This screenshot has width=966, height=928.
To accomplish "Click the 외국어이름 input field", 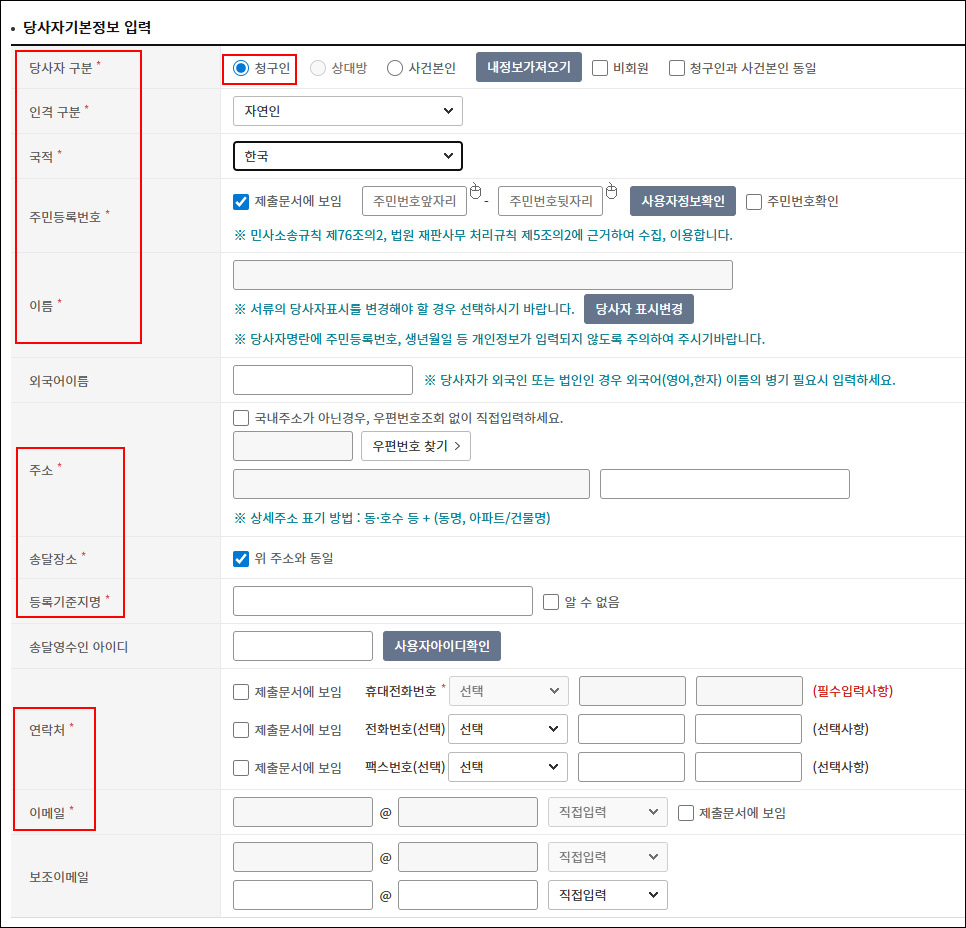I will pos(323,380).
